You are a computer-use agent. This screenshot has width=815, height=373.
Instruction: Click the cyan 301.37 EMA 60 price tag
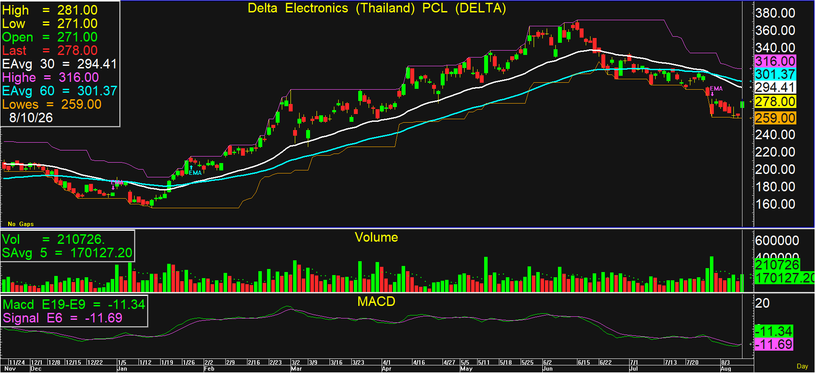pos(775,74)
